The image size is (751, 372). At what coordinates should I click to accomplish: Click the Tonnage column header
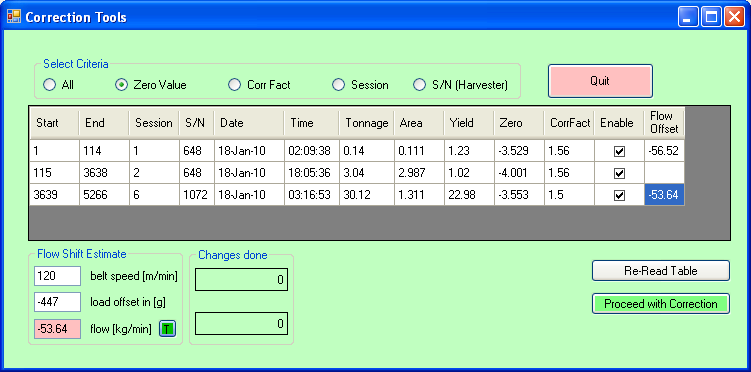pos(367,123)
